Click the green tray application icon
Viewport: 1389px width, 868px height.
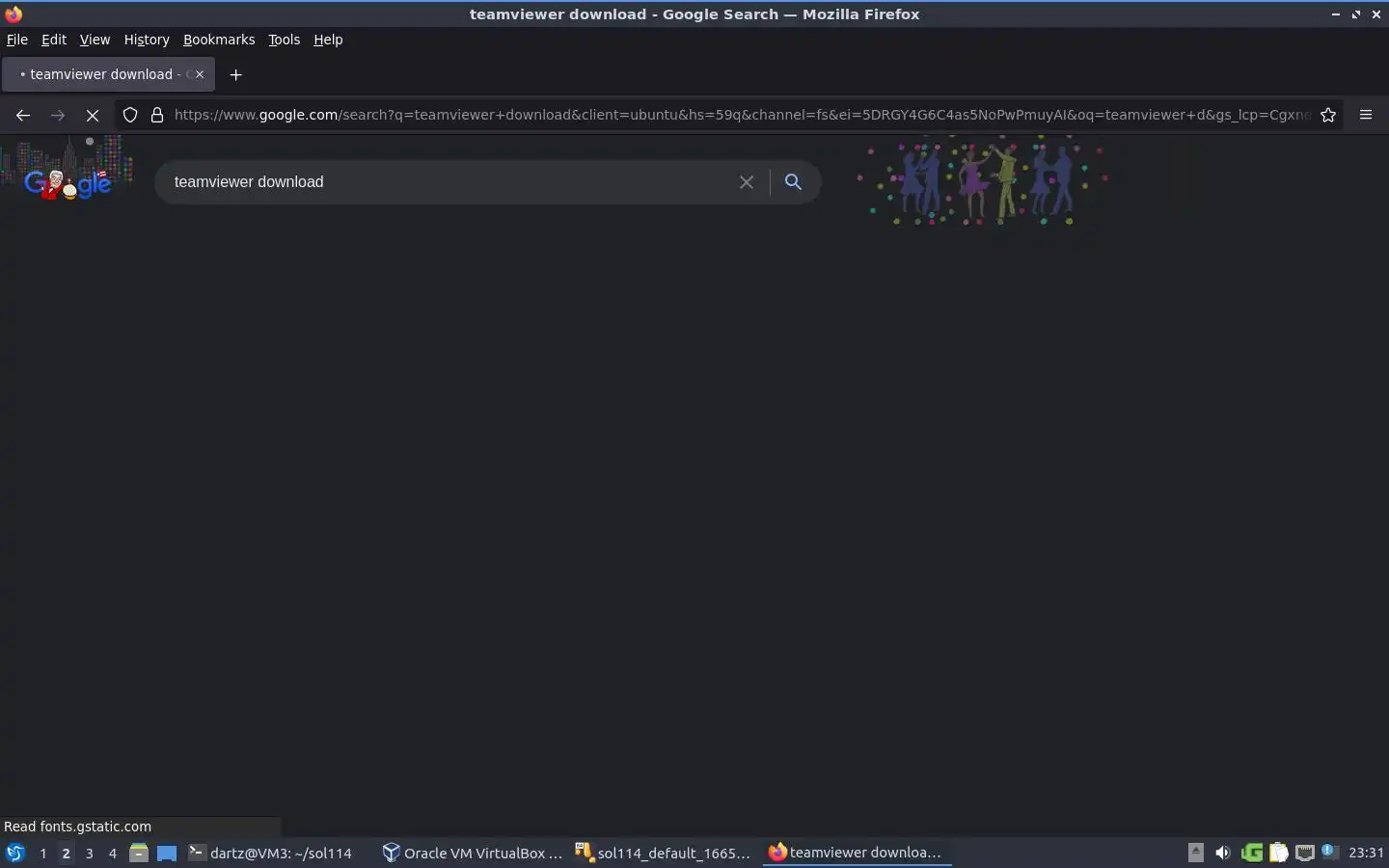pos(1251,853)
